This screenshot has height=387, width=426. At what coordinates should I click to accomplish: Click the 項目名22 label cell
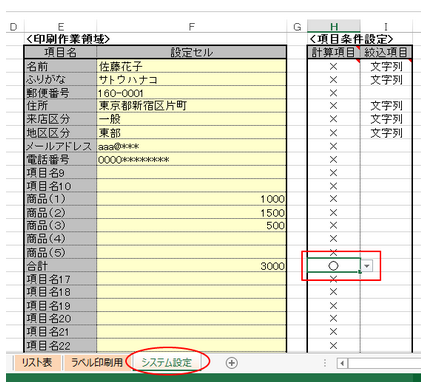[61, 345]
